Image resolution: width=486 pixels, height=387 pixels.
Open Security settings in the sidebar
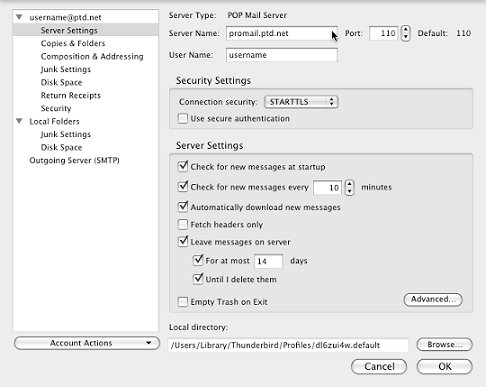click(x=56, y=108)
